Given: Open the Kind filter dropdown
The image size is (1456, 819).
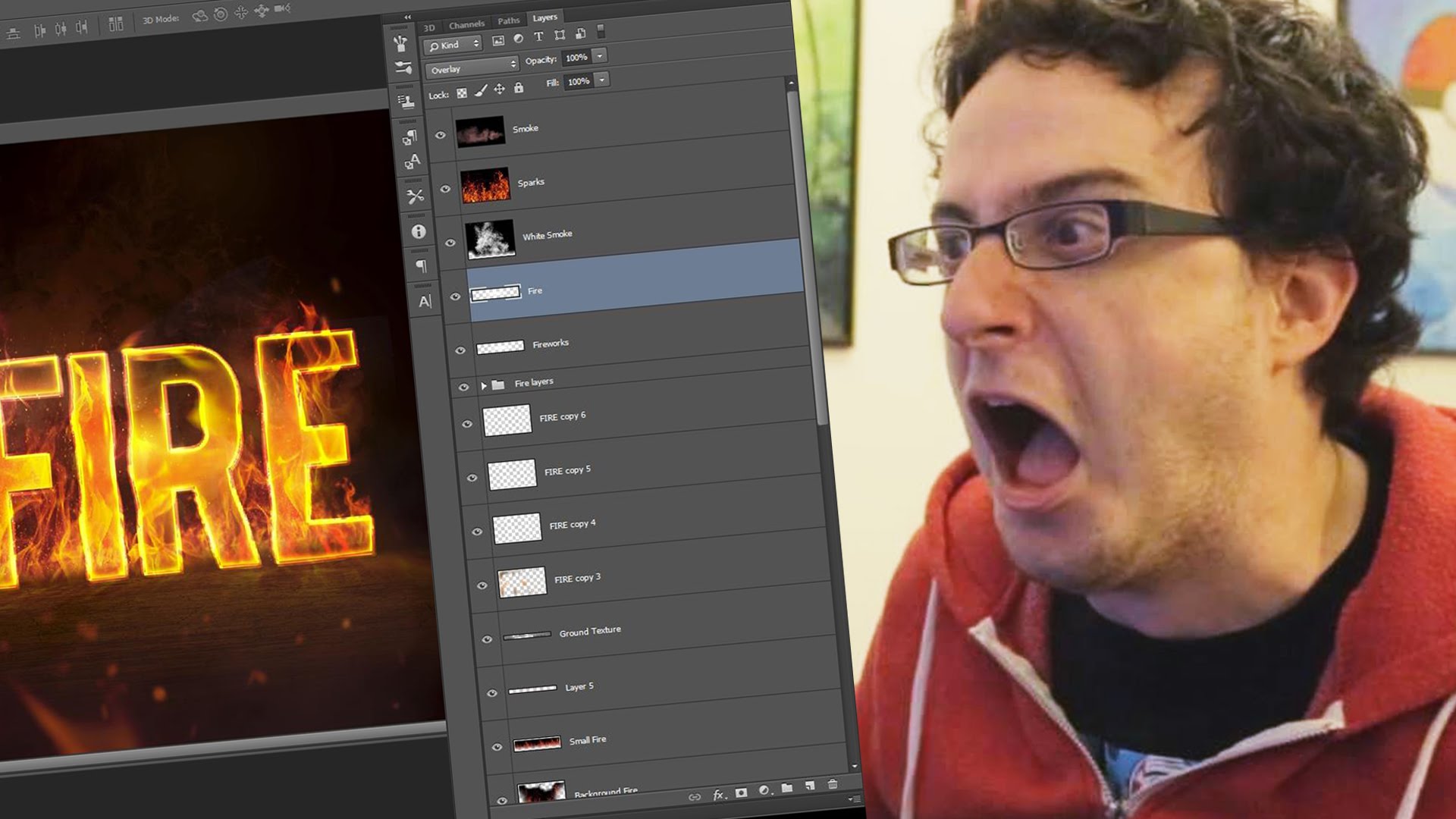Looking at the screenshot, I should coord(453,45).
